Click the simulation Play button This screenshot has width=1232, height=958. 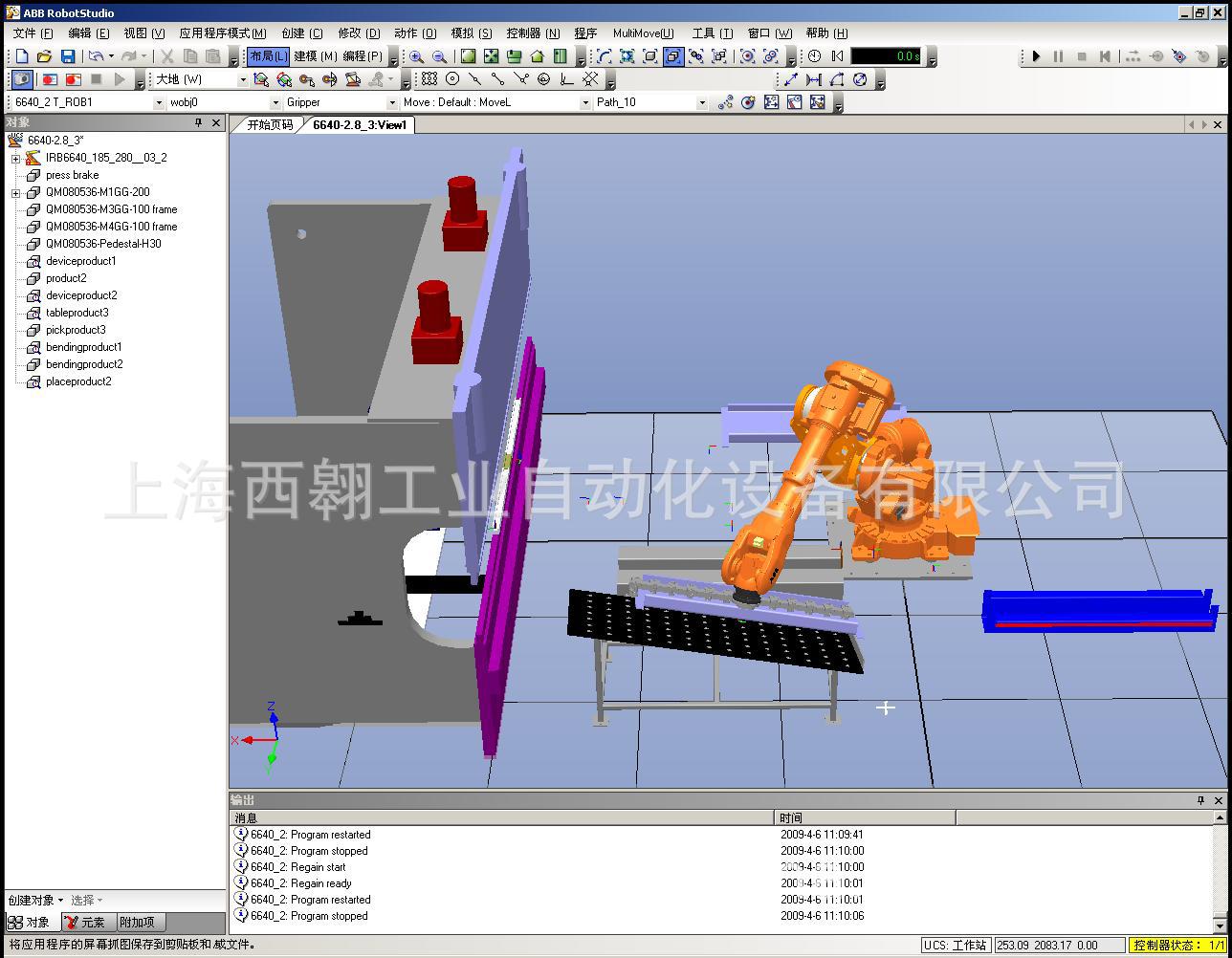[1036, 57]
